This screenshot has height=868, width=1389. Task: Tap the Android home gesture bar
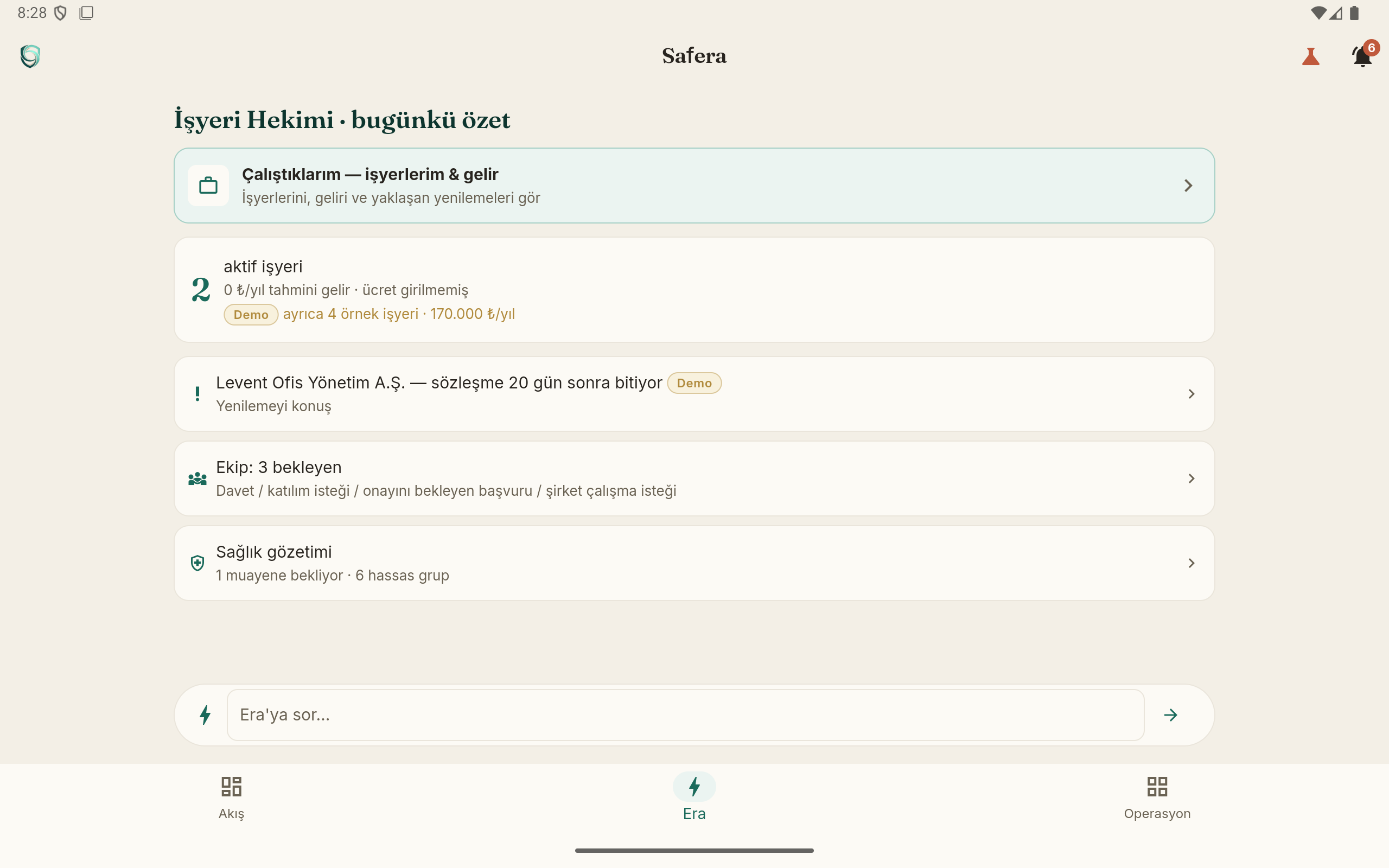(694, 850)
